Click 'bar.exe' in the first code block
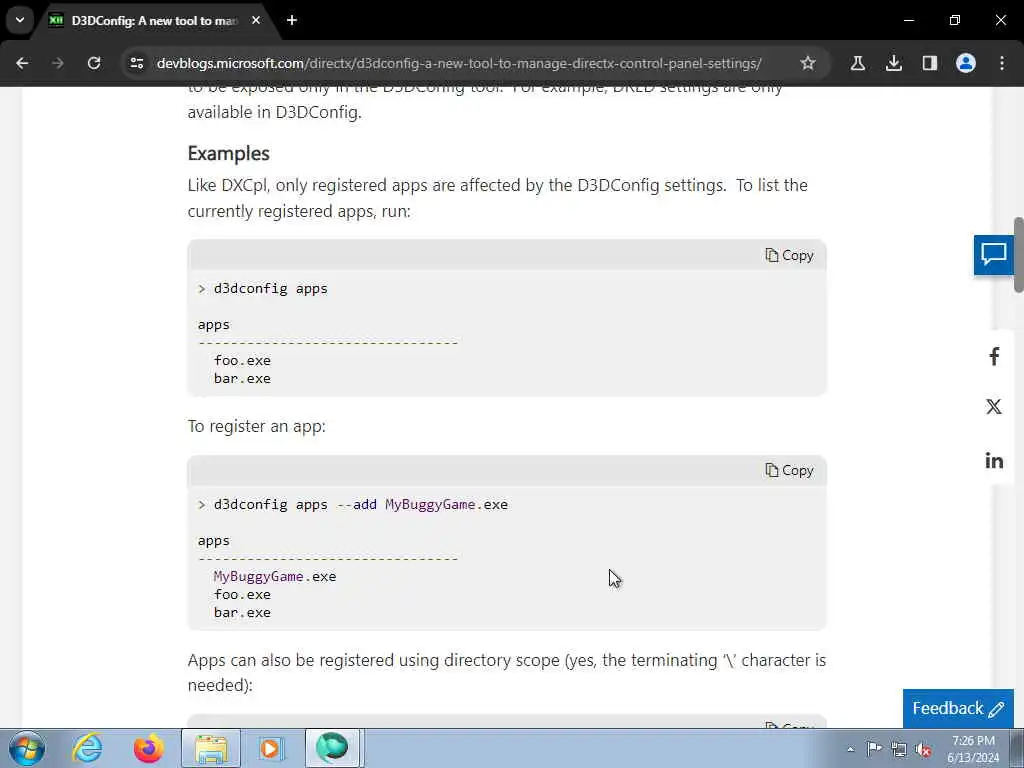 click(242, 379)
